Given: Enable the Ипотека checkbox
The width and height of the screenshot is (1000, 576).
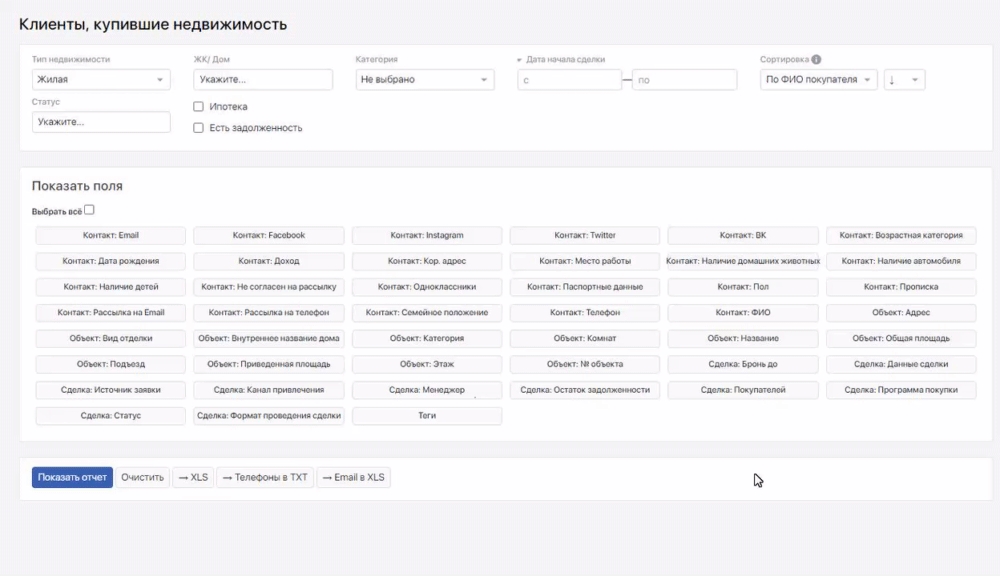Looking at the screenshot, I should (x=199, y=107).
